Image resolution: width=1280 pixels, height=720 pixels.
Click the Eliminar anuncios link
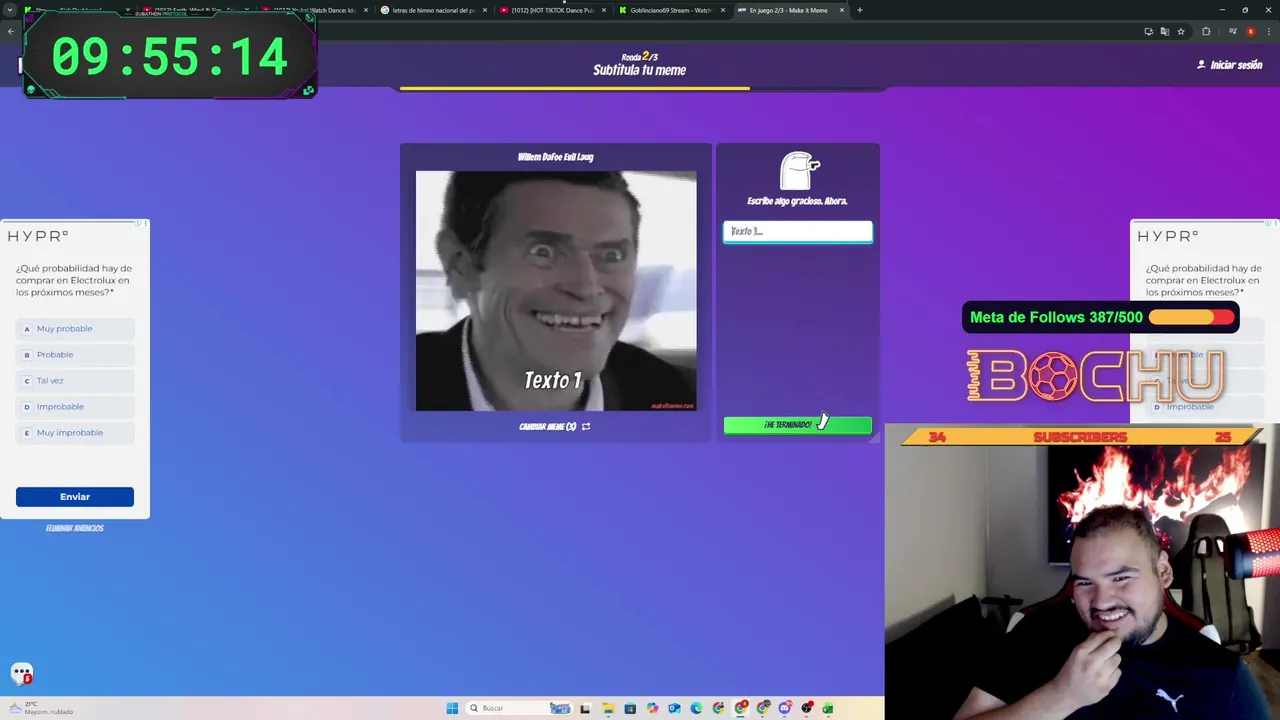75,528
